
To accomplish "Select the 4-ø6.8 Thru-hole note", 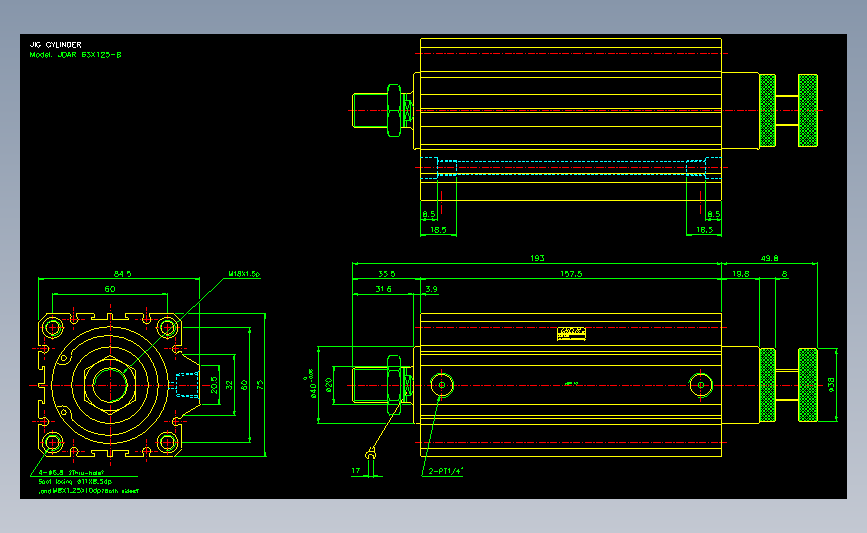I will coord(71,473).
